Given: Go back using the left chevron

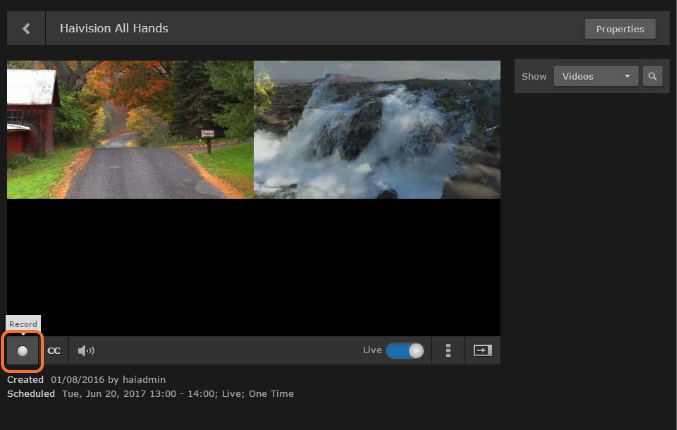Looking at the screenshot, I should pos(26,28).
